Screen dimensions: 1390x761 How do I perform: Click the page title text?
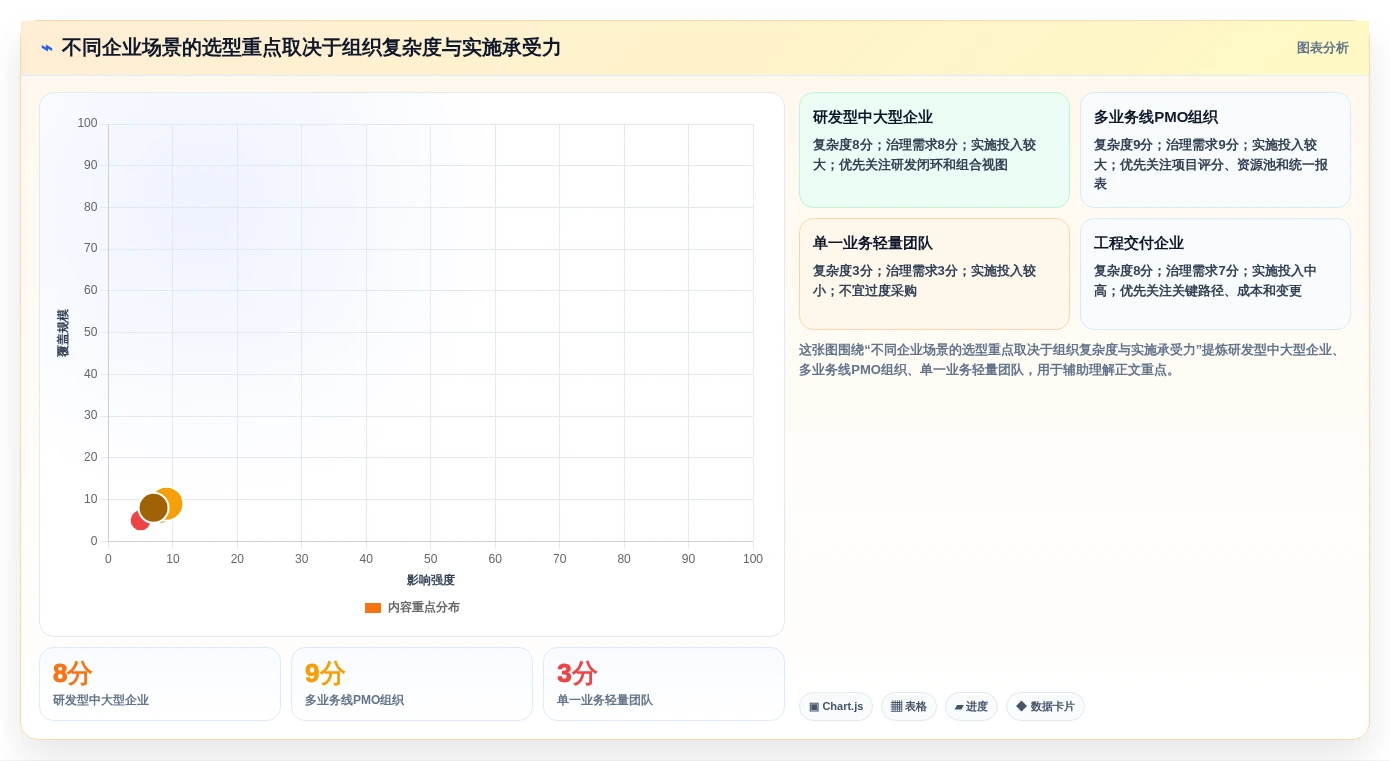click(311, 48)
